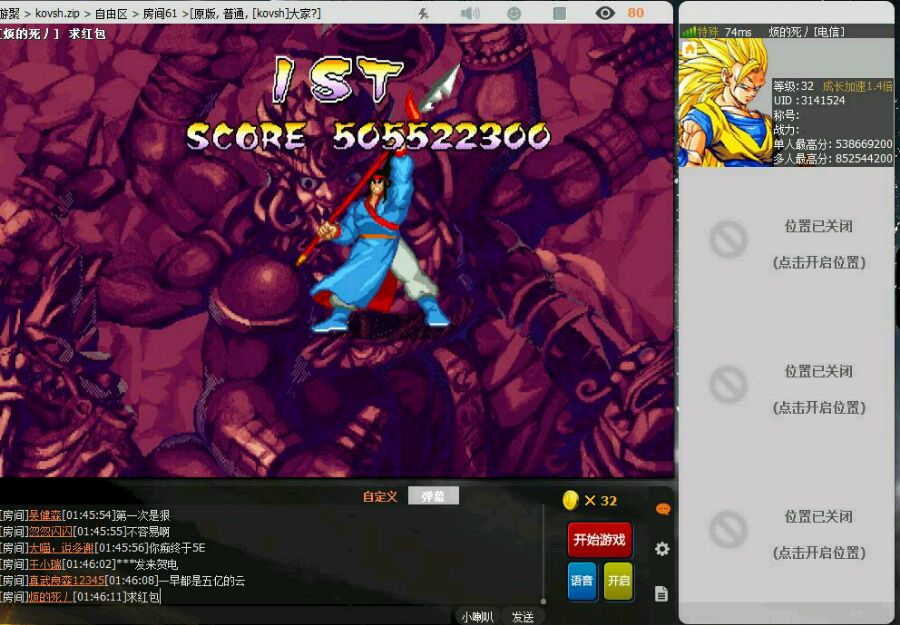Viewport: 900px width, 625px height.
Task: Click the gold coin icon
Action: click(570, 500)
